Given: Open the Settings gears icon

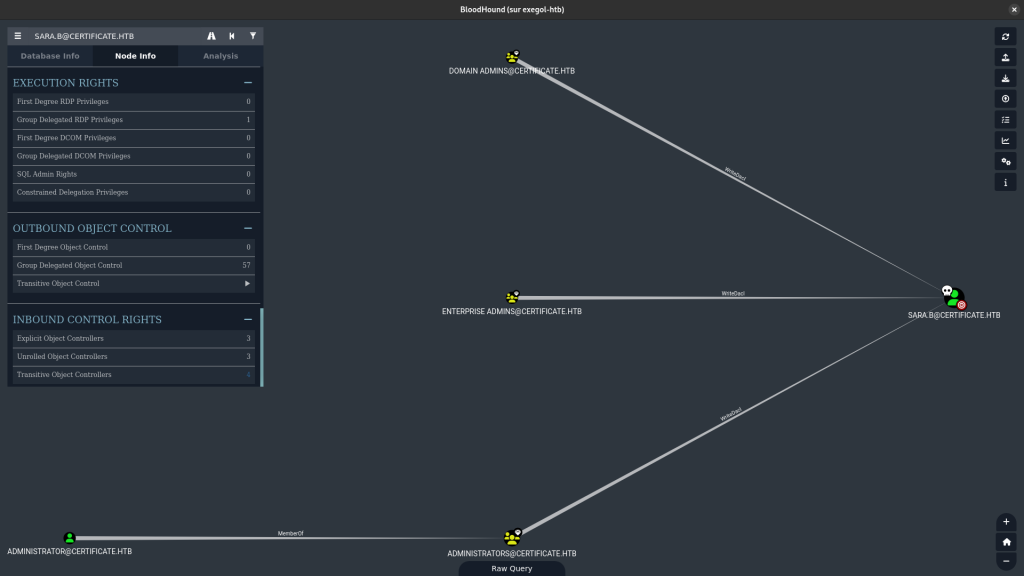Looking at the screenshot, I should point(1006,162).
